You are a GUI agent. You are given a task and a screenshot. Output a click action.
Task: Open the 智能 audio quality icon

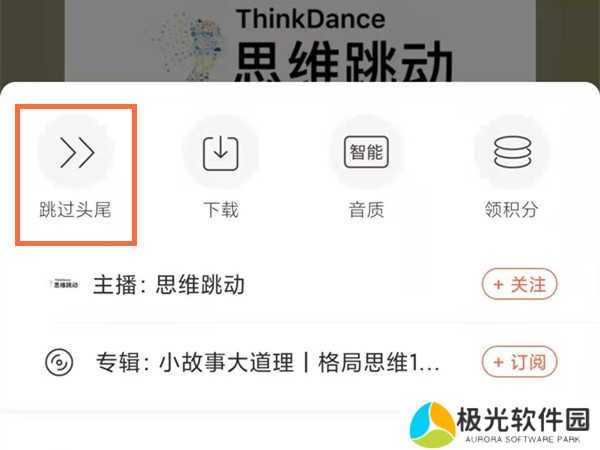click(x=366, y=152)
